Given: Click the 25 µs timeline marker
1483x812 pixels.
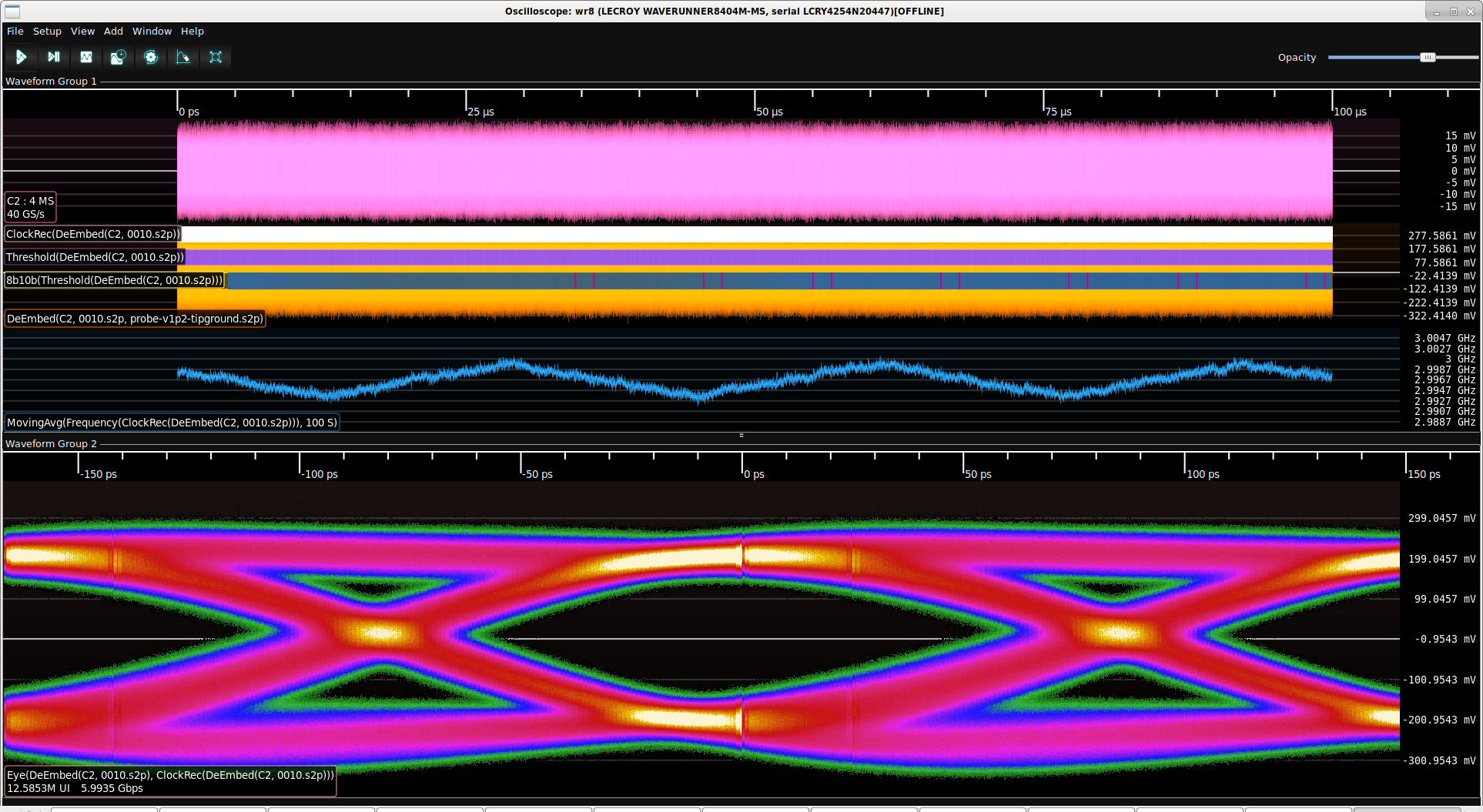Looking at the screenshot, I should 480,112.
